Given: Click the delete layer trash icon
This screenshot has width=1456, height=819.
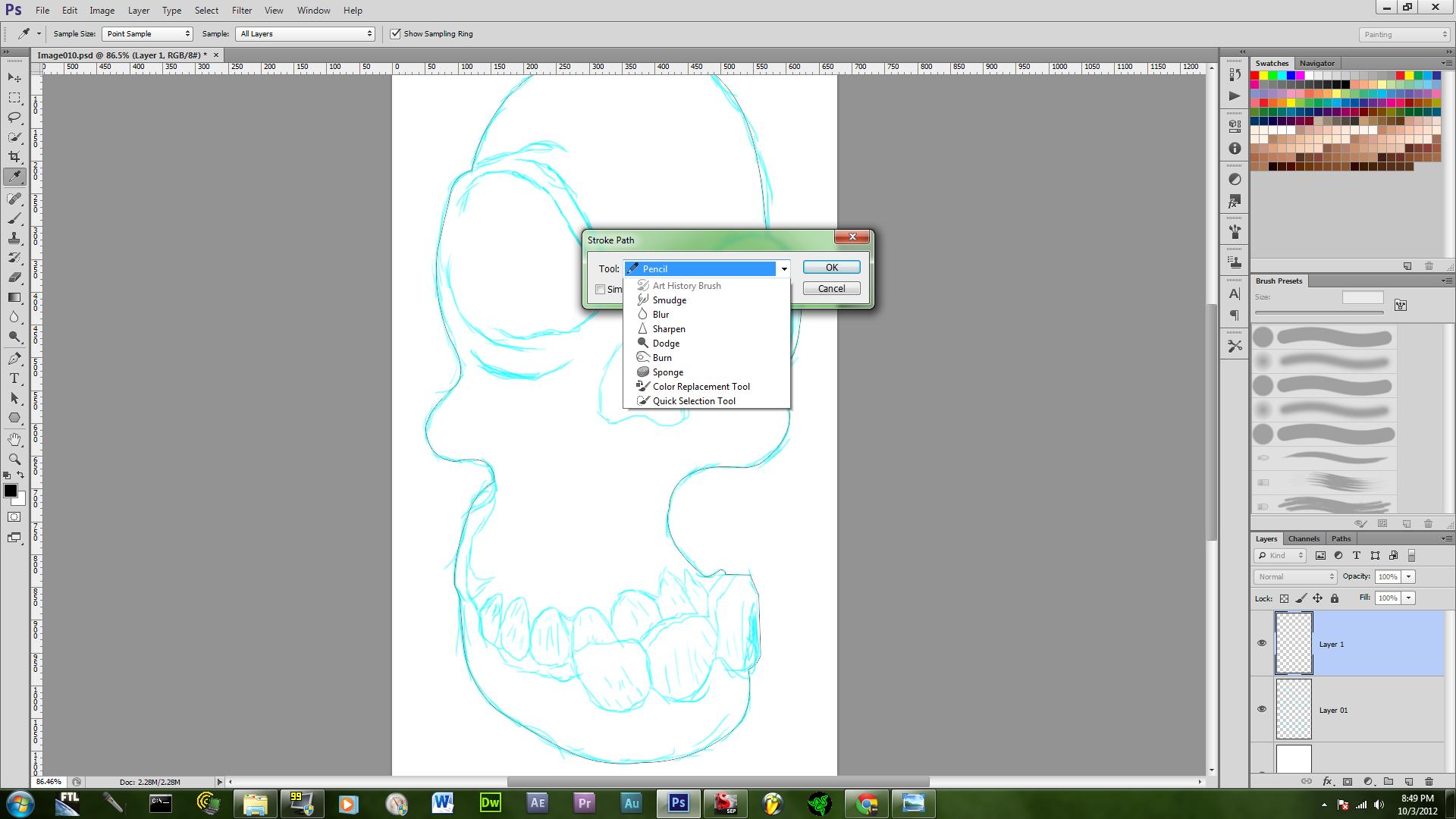Looking at the screenshot, I should point(1429,781).
